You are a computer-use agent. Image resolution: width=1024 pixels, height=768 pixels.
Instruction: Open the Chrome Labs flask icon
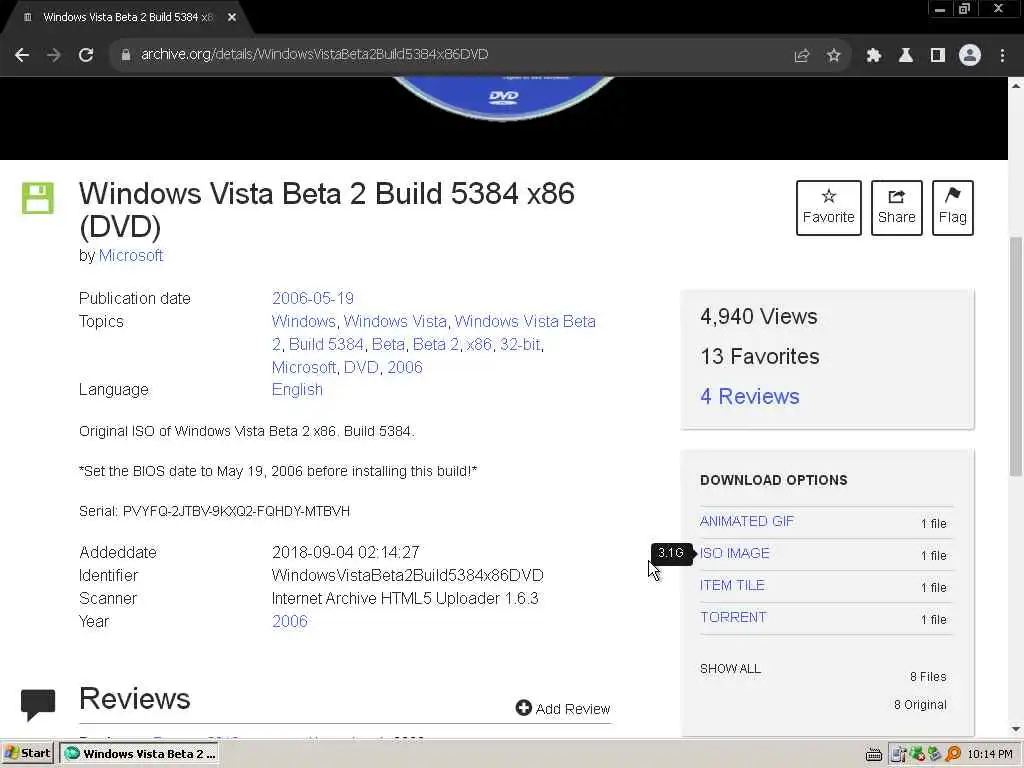click(906, 56)
